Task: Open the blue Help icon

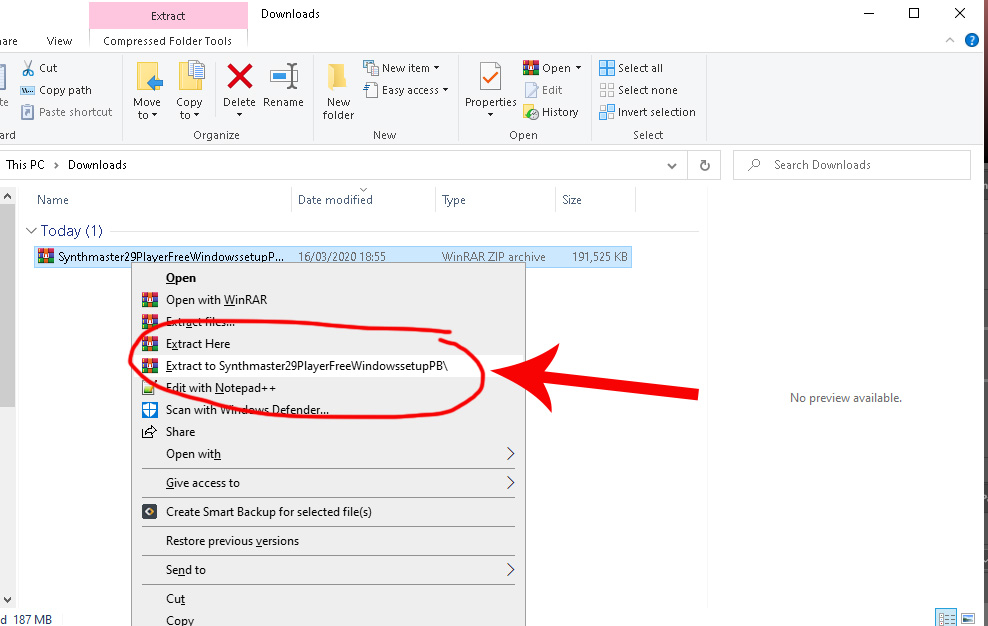Action: coord(972,40)
